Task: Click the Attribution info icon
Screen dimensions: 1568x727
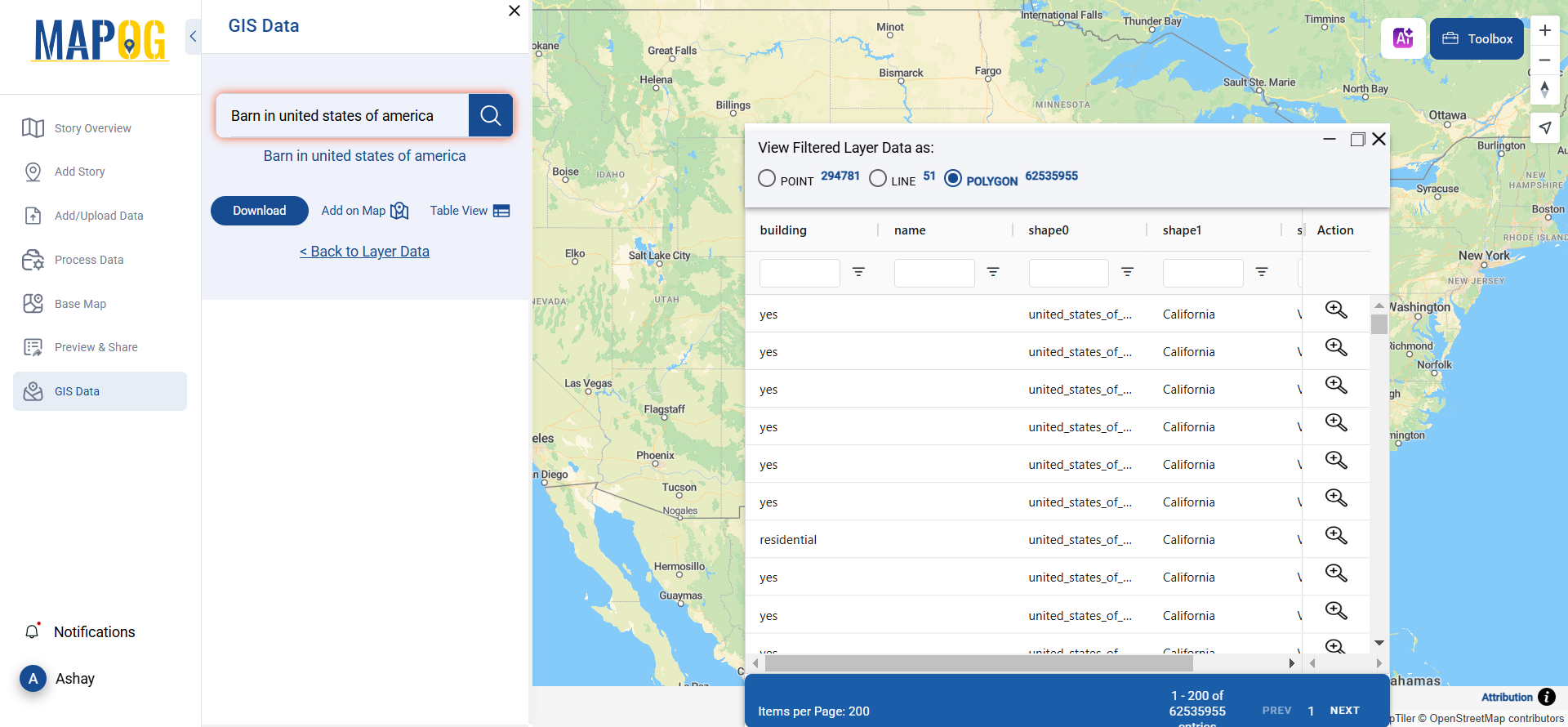Action: point(1547,697)
